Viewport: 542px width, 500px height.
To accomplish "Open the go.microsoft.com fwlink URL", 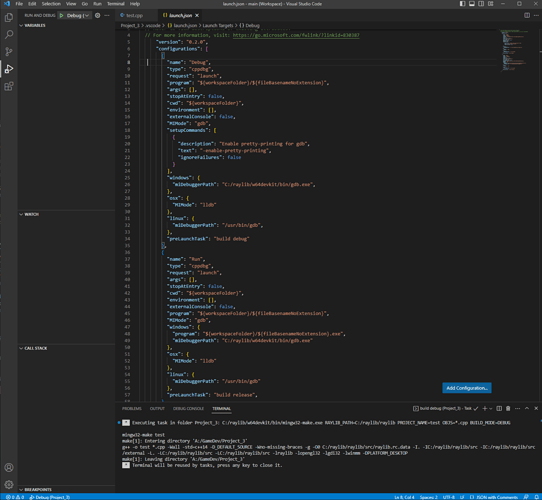I will coord(296,35).
